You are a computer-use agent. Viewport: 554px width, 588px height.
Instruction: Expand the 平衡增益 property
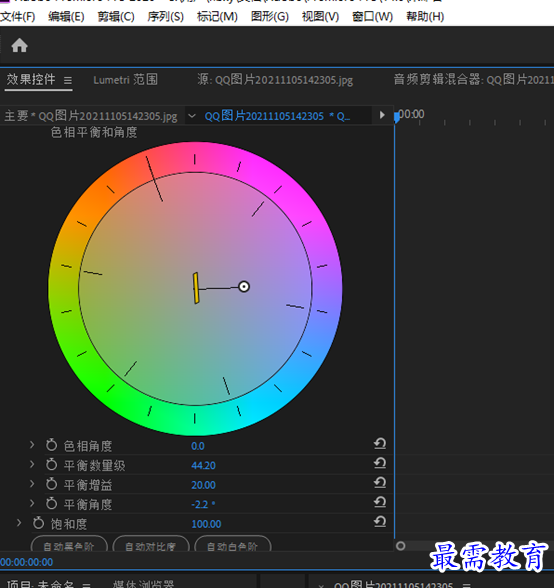[x=32, y=484]
